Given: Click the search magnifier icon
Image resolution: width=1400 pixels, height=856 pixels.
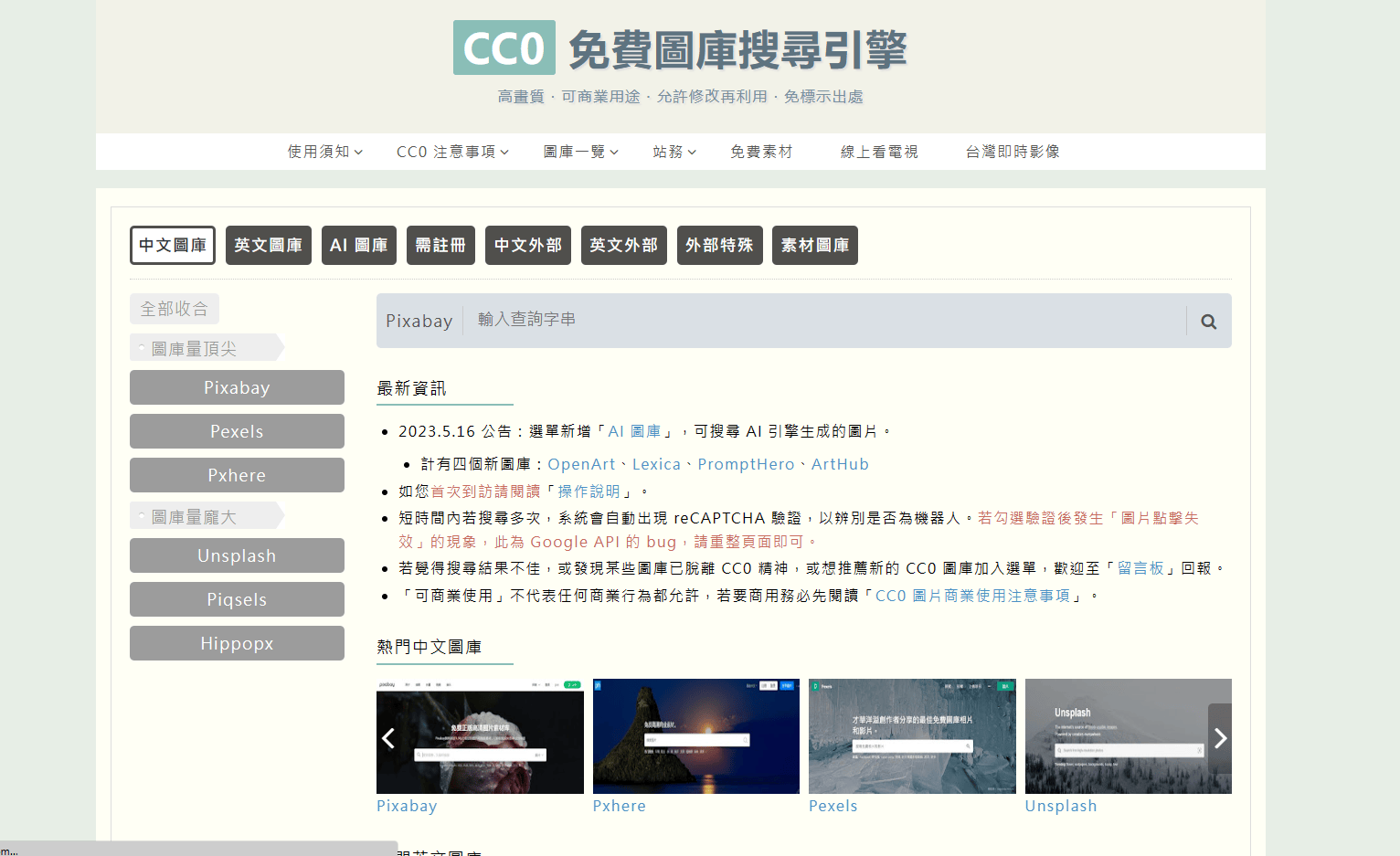Looking at the screenshot, I should click(1208, 321).
